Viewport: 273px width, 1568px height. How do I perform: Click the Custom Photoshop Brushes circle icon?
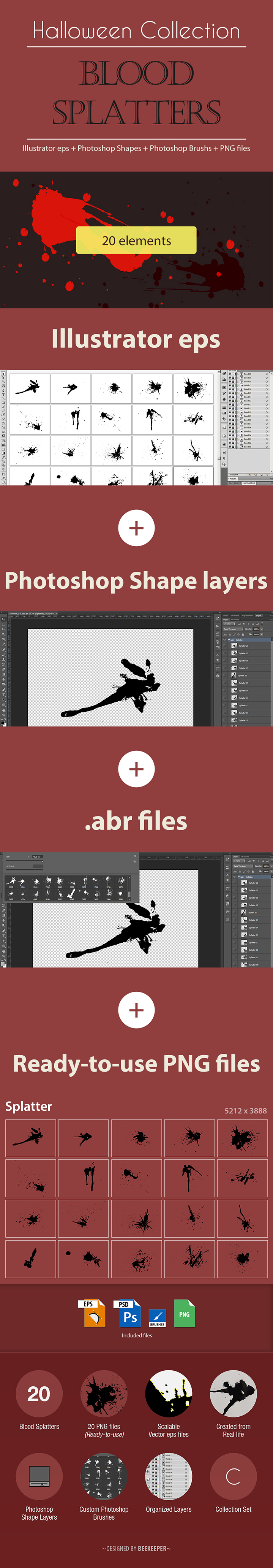(x=104, y=1476)
